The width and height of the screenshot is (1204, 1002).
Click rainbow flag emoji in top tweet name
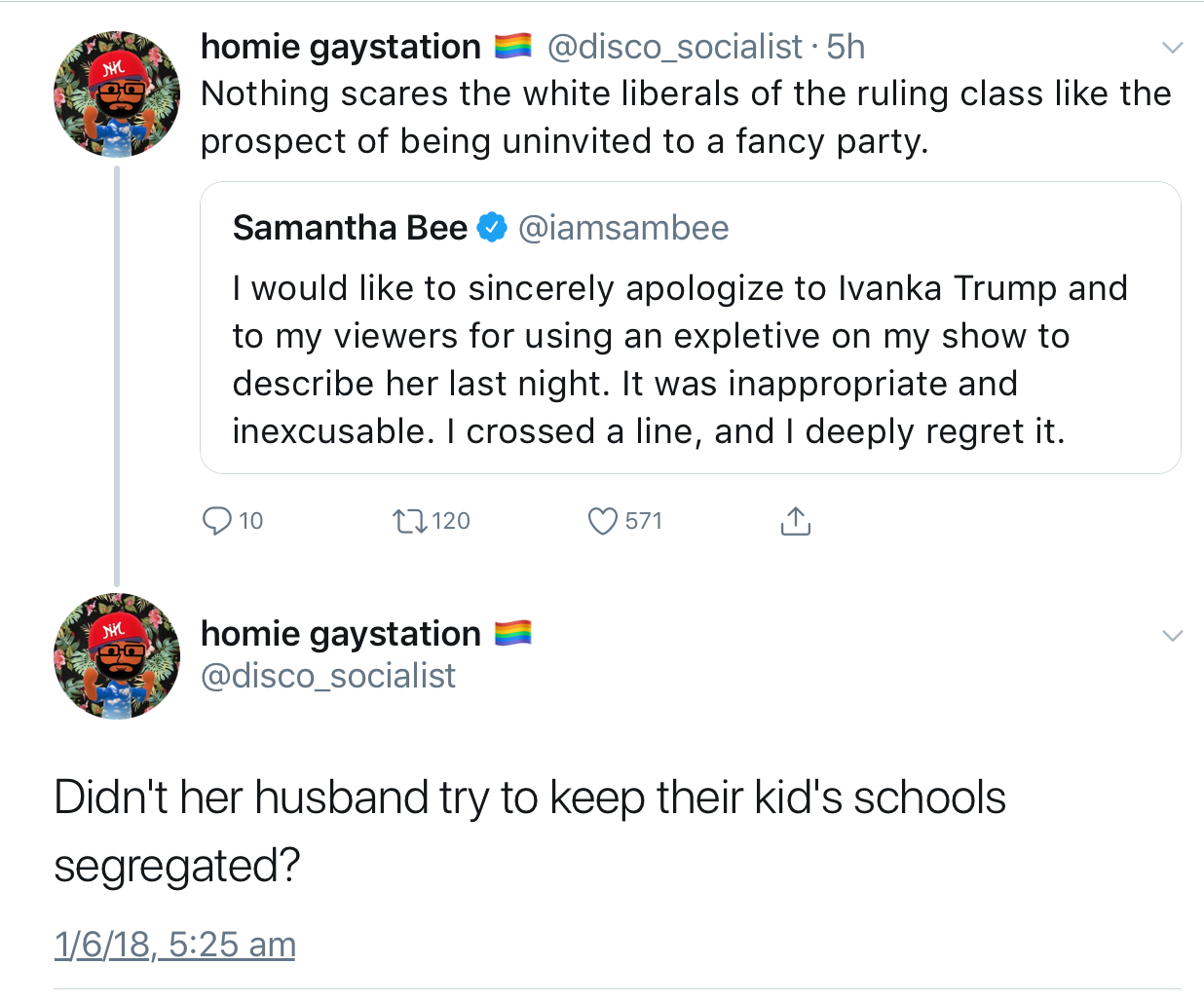512,46
